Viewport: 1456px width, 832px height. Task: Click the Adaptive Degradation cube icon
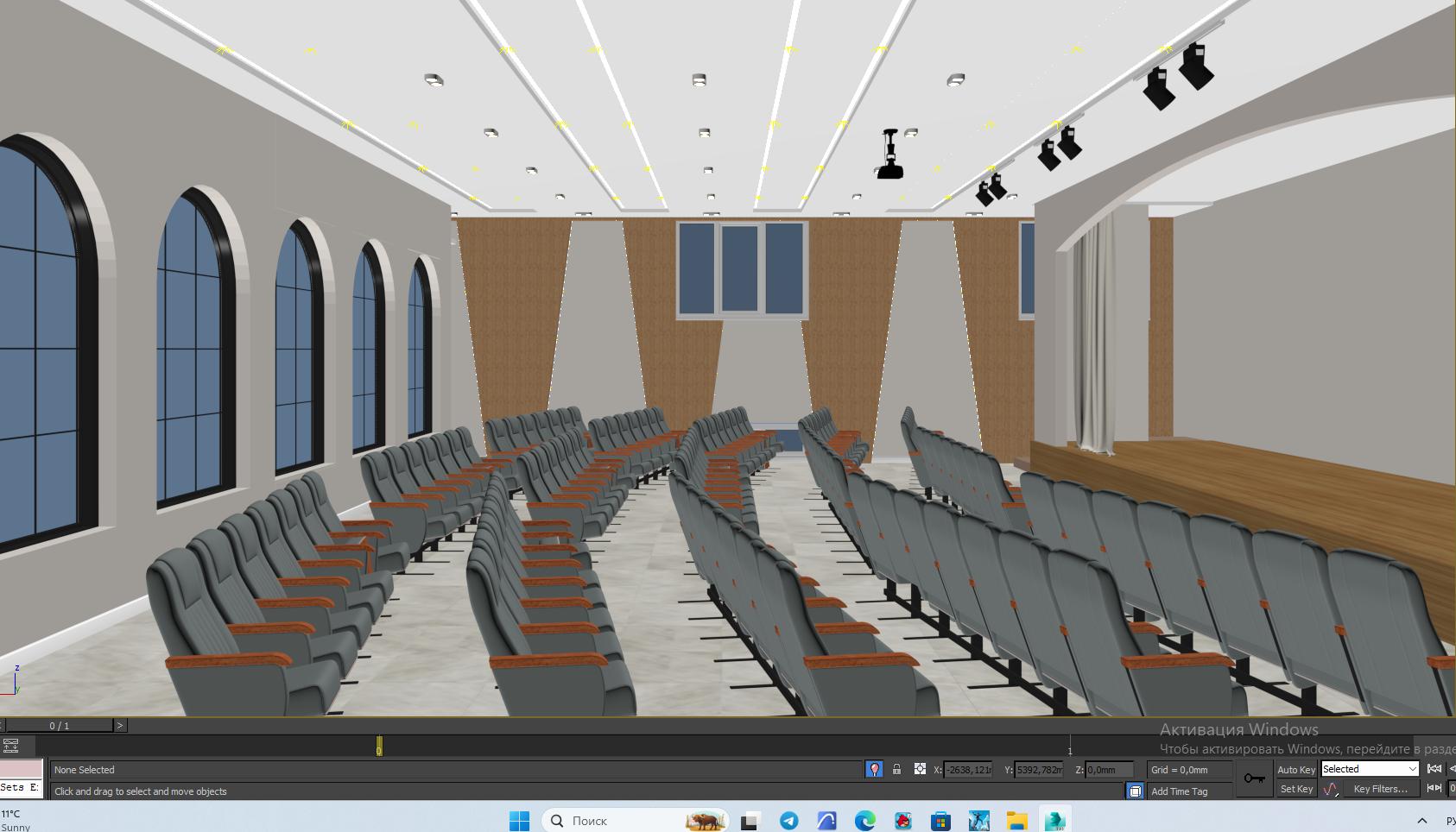[x=1135, y=791]
